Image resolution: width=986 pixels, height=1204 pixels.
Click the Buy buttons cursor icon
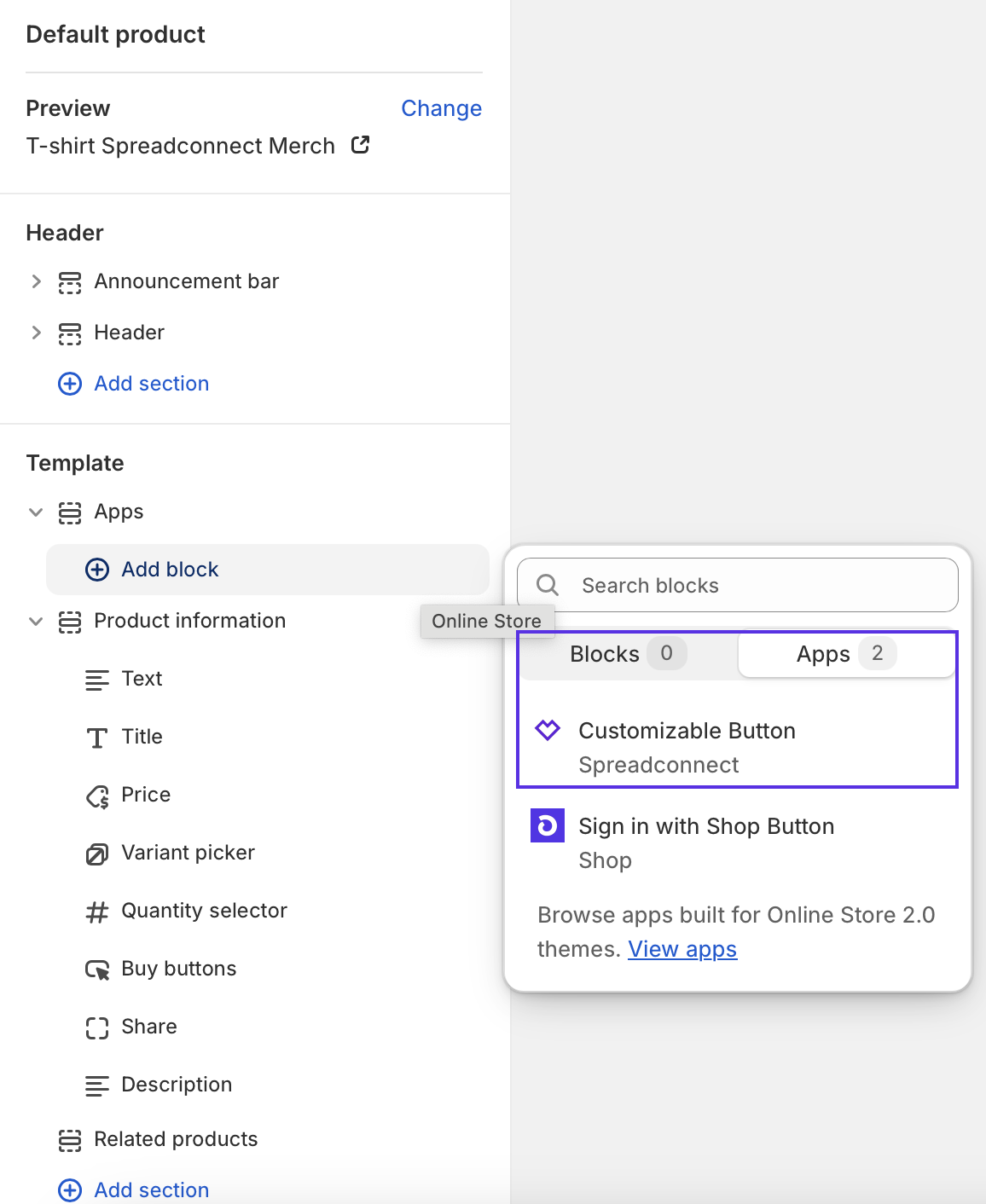[x=97, y=970]
